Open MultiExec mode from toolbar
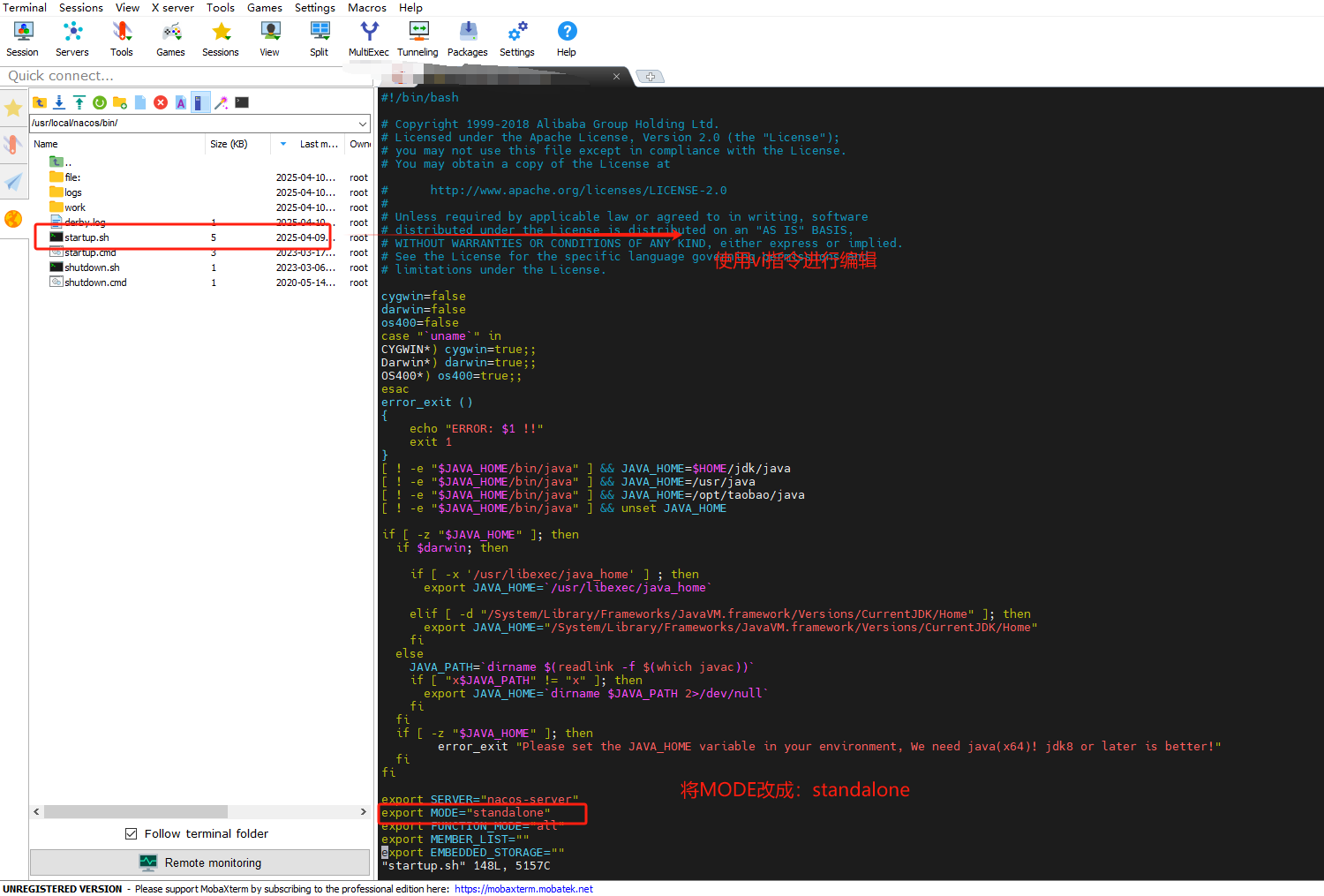1324x896 pixels. 369,40
